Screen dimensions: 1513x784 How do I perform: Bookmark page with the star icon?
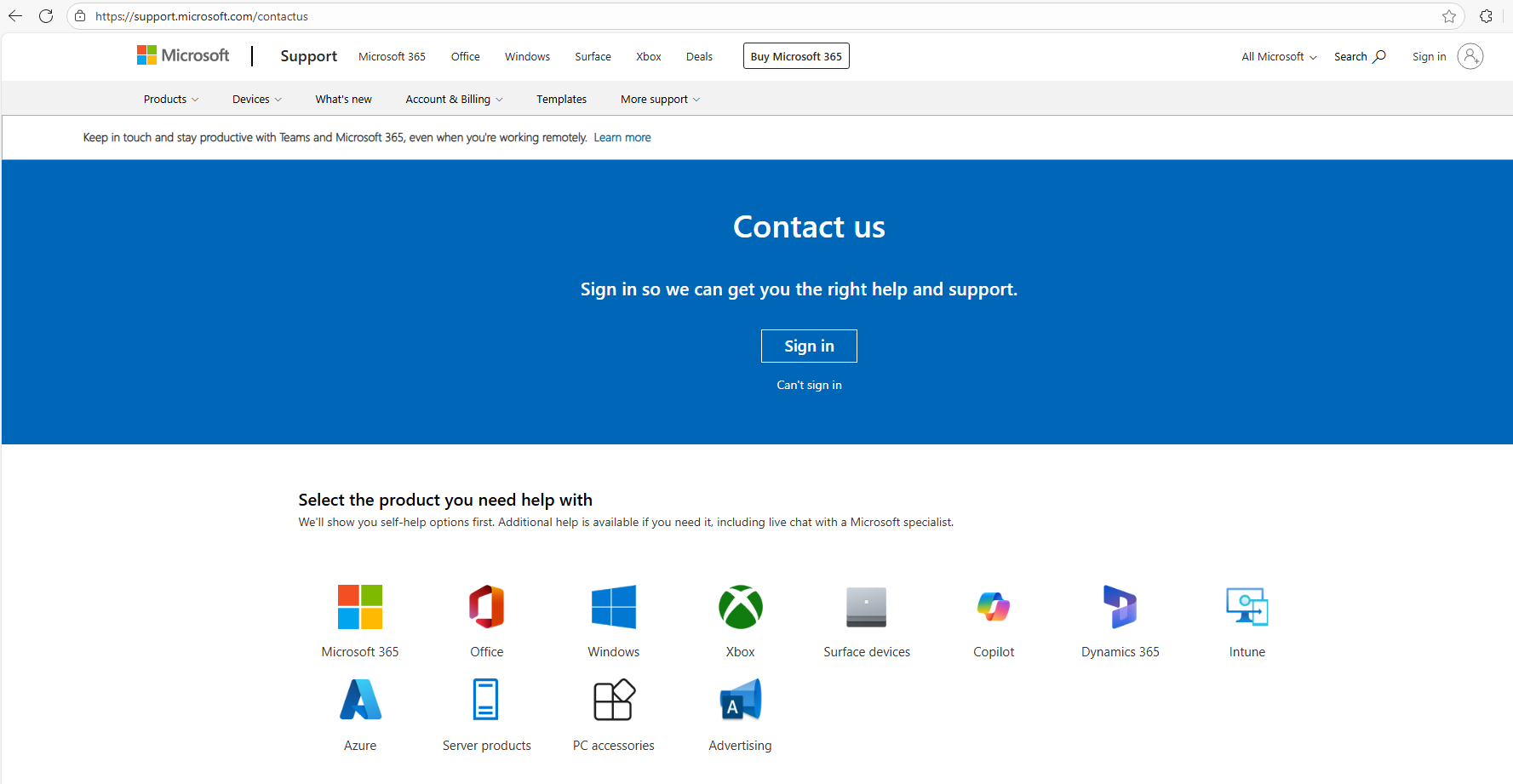1448,16
